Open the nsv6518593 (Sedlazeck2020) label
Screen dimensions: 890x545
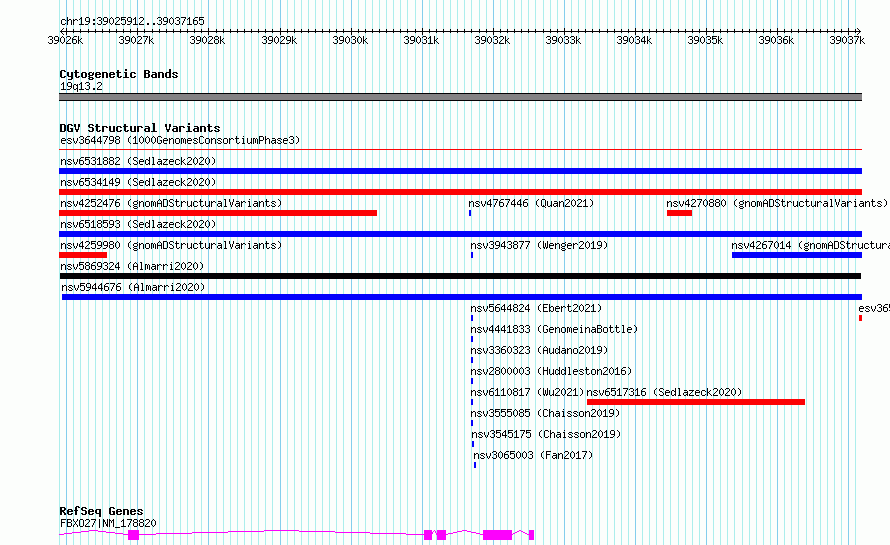pos(138,224)
